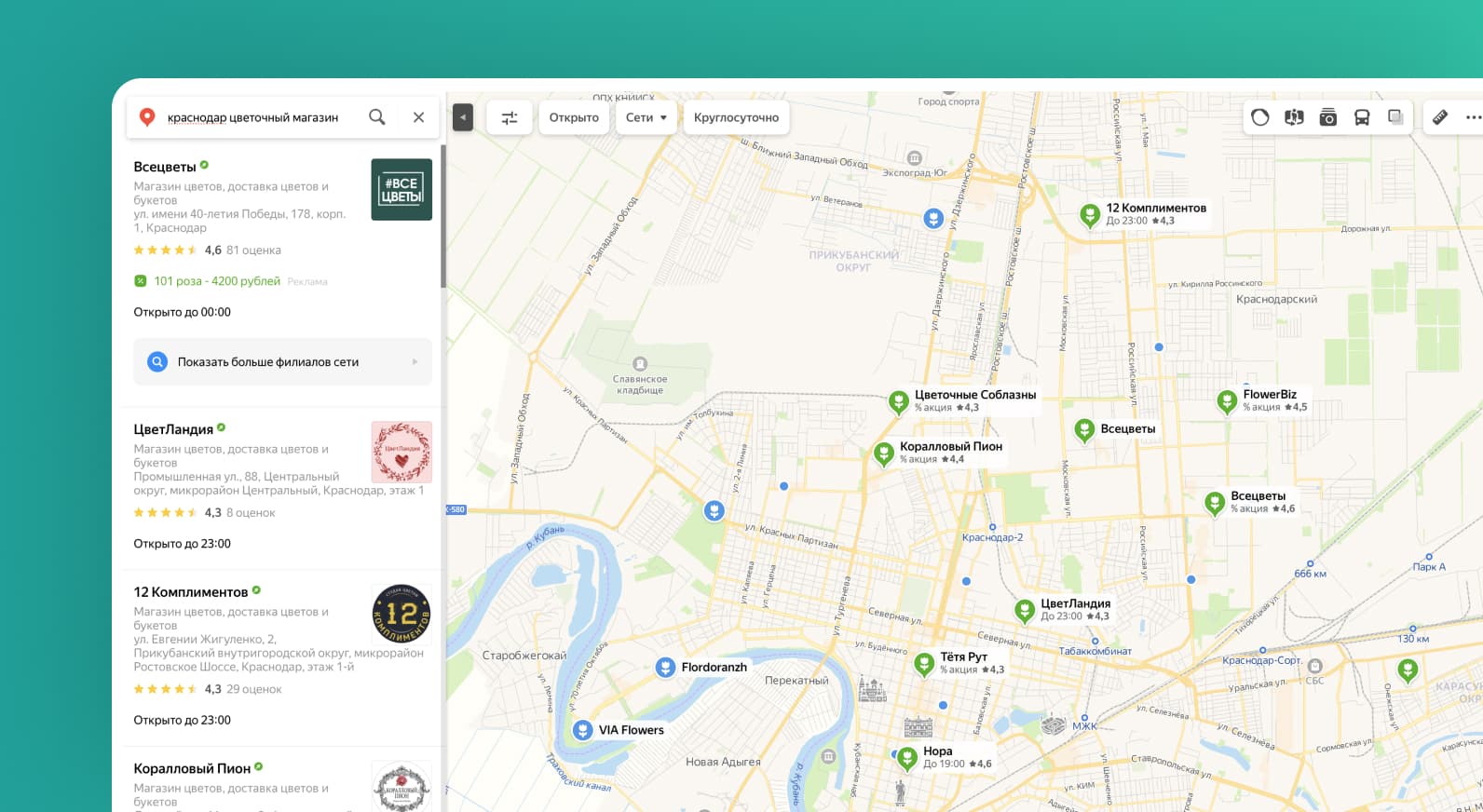Open the more options dots menu
The width and height of the screenshot is (1483, 812).
point(1473,117)
